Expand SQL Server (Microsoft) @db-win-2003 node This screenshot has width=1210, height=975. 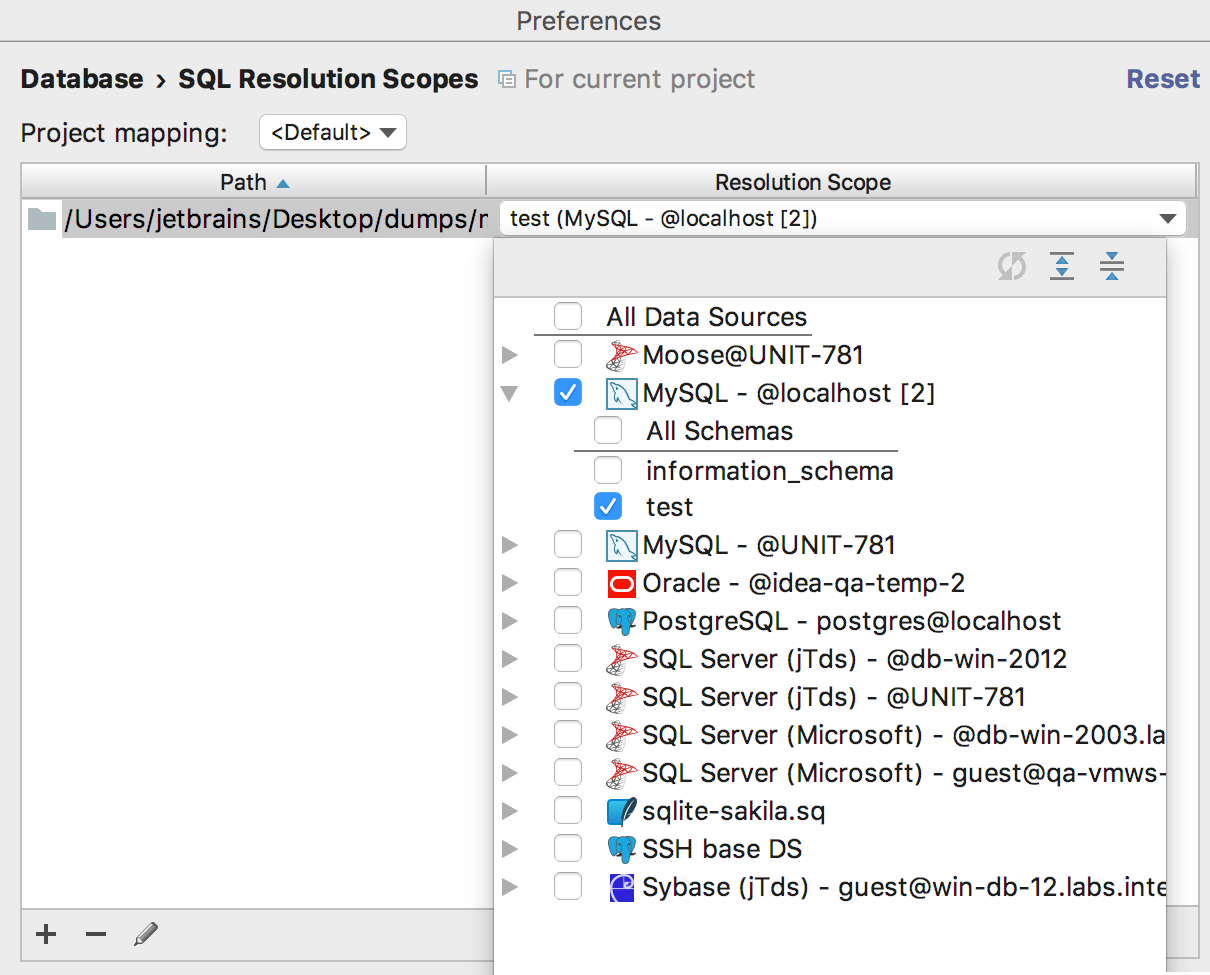pyautogui.click(x=510, y=735)
